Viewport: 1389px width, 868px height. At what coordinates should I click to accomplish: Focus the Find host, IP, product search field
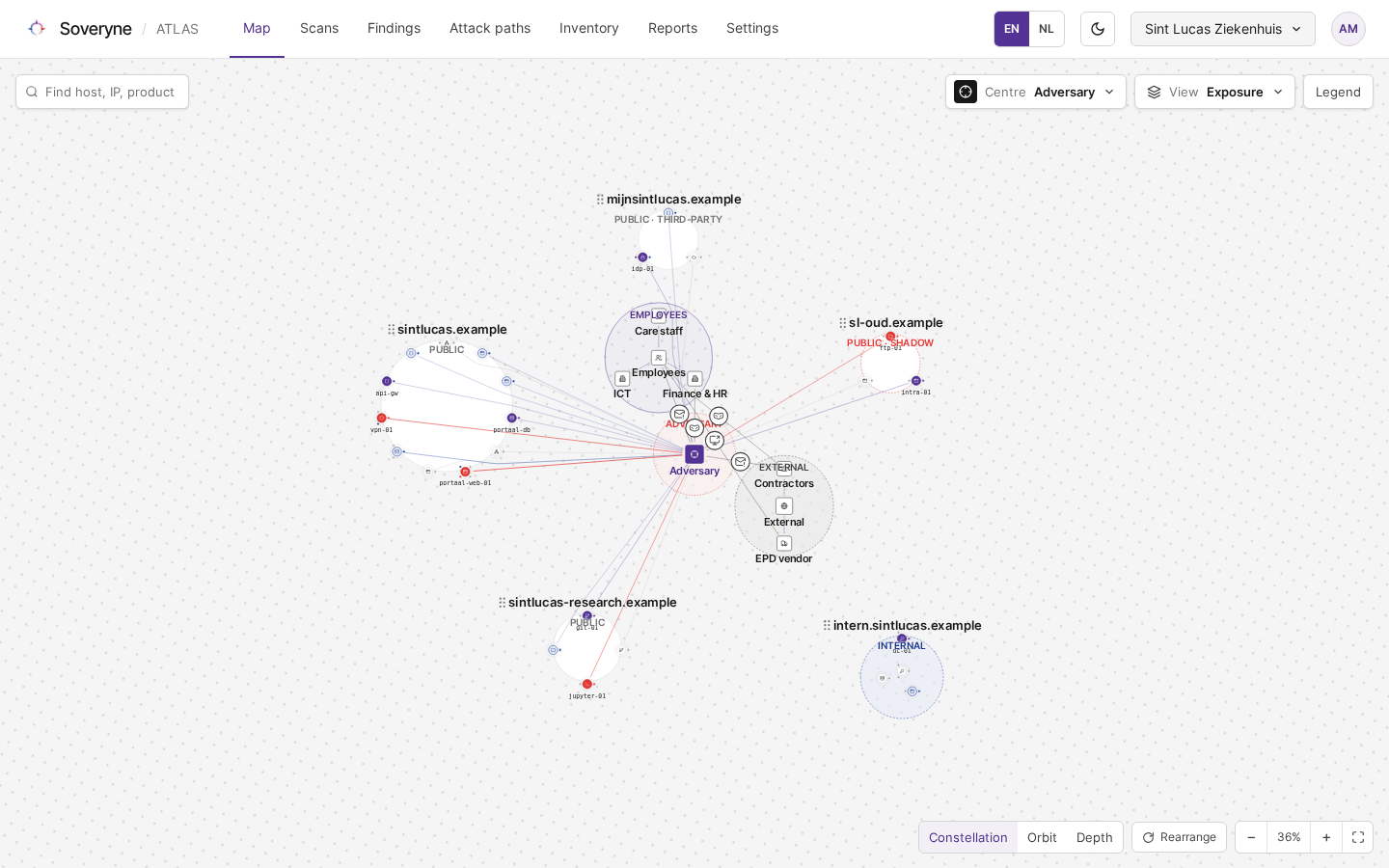pyautogui.click(x=102, y=92)
